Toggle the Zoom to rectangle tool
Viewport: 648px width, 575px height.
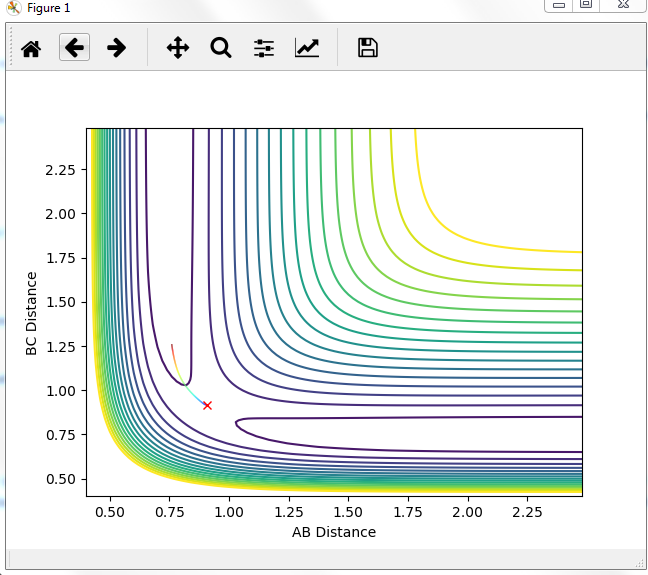(x=221, y=47)
